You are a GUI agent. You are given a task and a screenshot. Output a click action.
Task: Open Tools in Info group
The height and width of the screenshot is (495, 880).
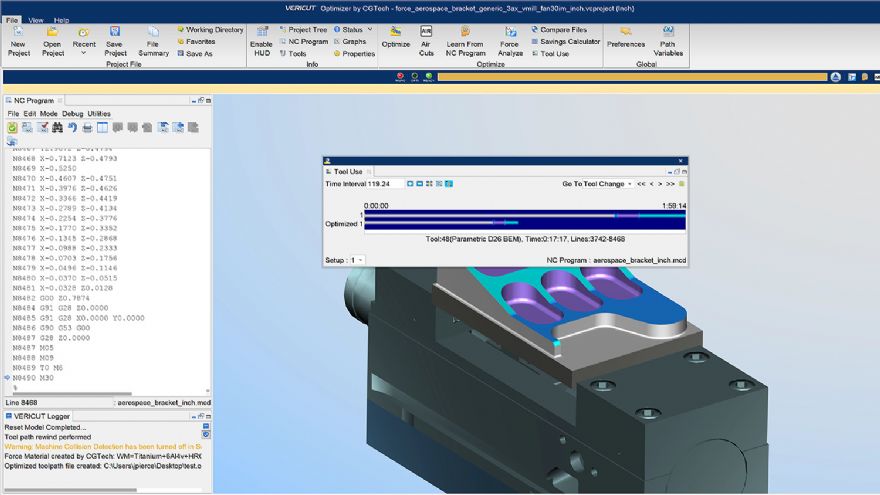tap(292, 54)
